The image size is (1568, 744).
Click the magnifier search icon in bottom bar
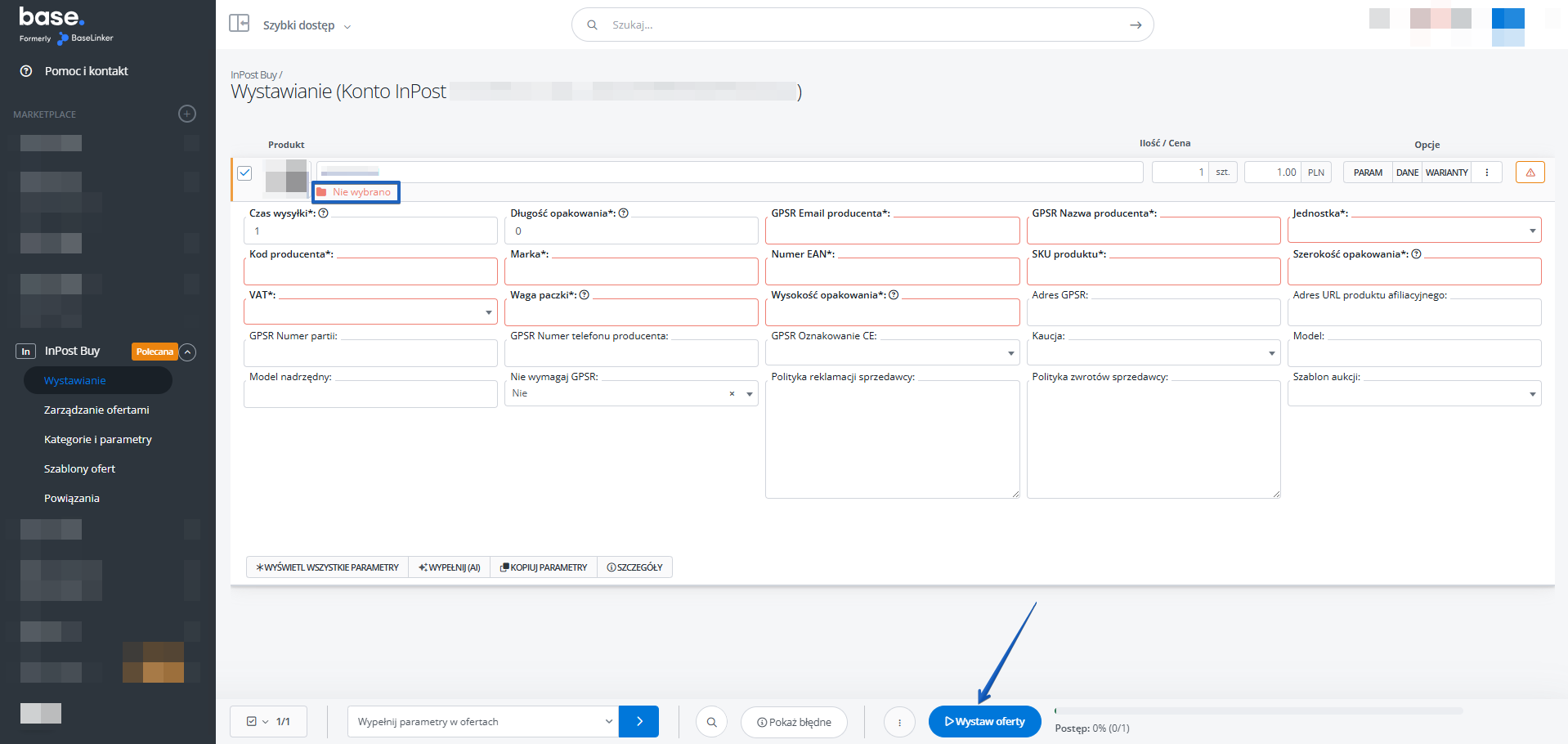point(711,722)
